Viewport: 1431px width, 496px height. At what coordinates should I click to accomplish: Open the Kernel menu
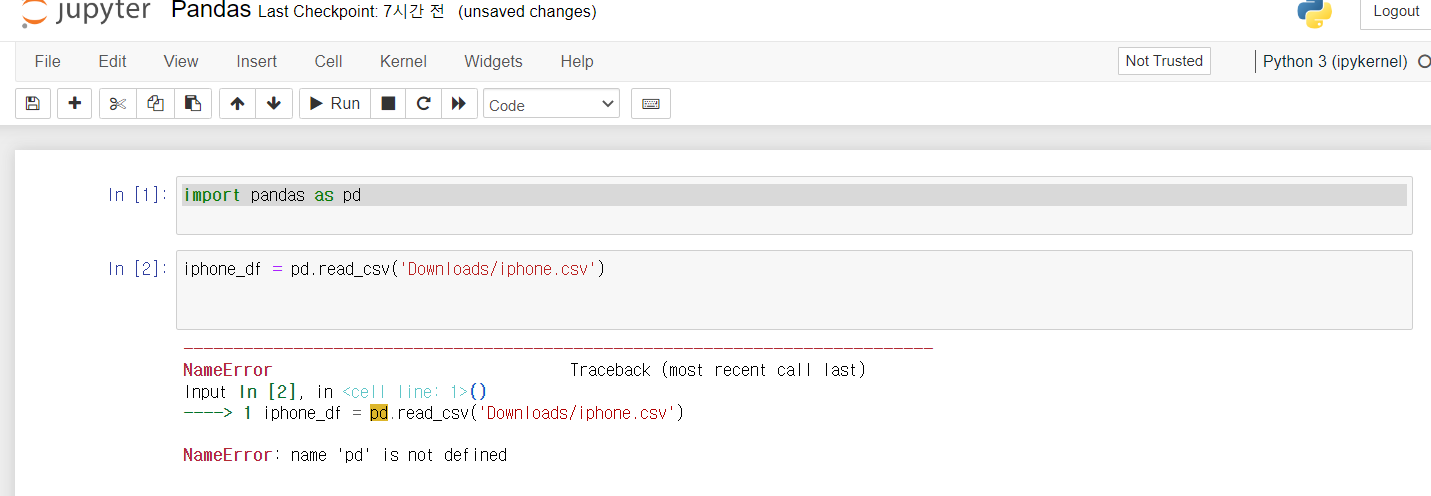pos(403,61)
